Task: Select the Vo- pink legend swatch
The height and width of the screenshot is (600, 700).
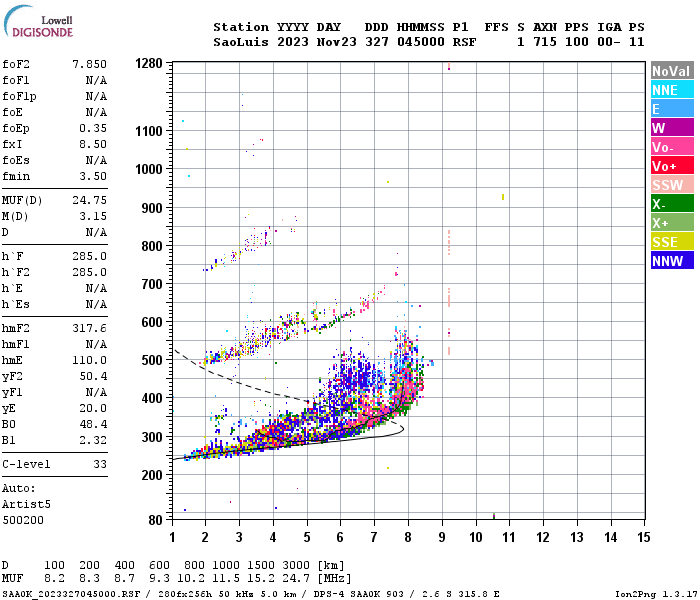Action: coord(672,147)
